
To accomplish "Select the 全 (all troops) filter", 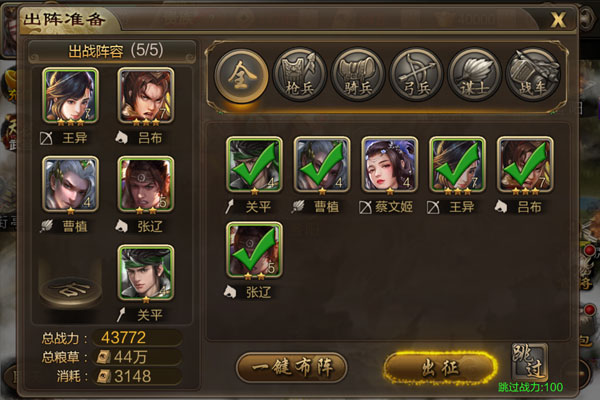I will pos(241,75).
